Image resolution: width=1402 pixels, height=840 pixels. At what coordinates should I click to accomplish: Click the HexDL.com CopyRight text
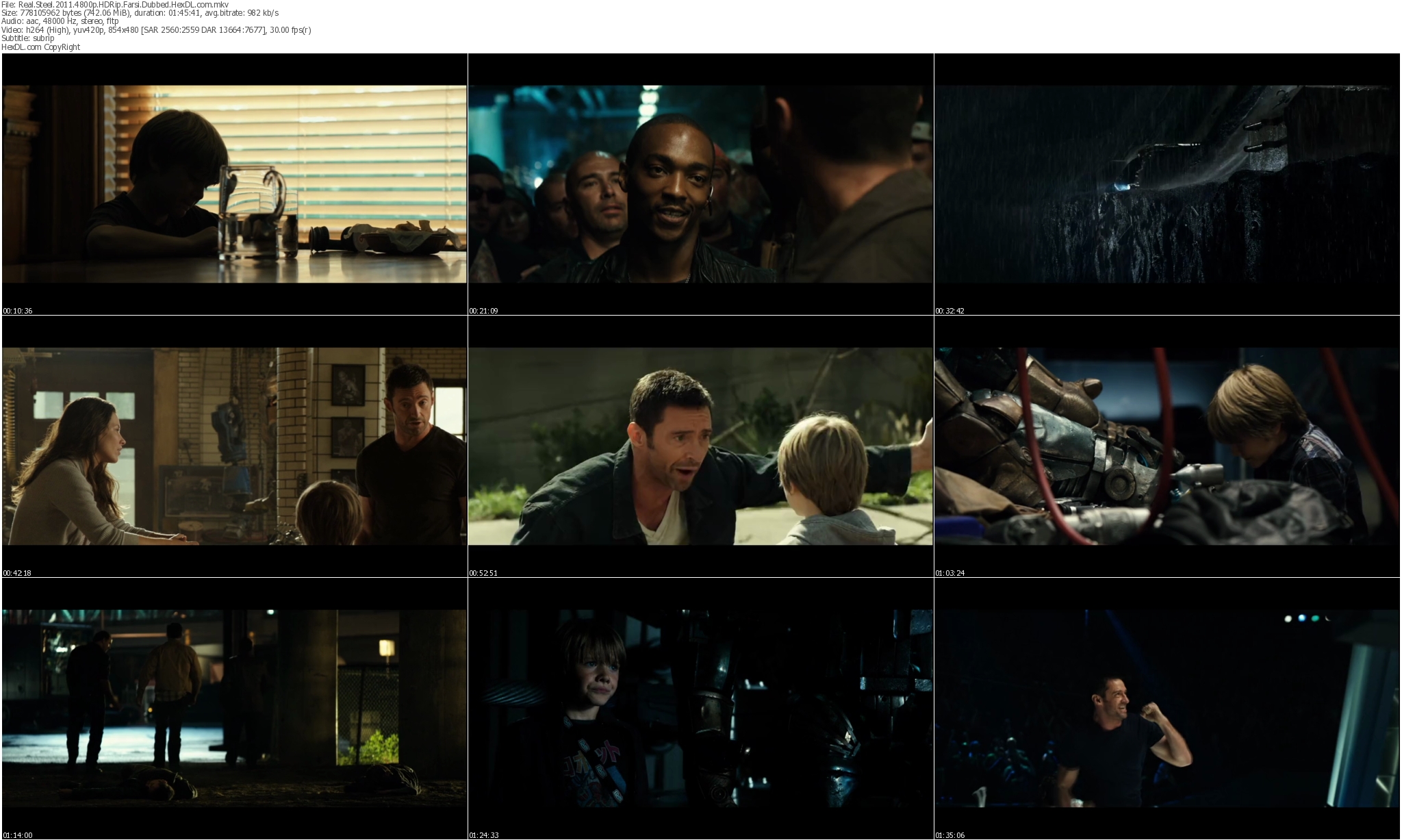point(40,47)
